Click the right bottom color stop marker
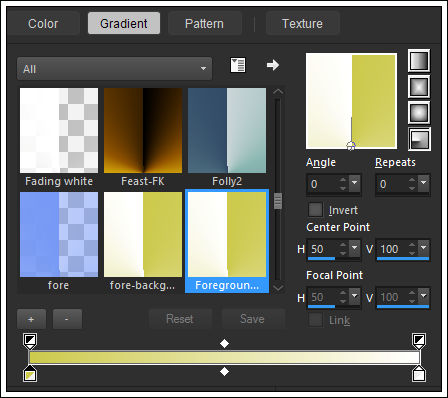Screen dimensions: 448x398 point(419,374)
